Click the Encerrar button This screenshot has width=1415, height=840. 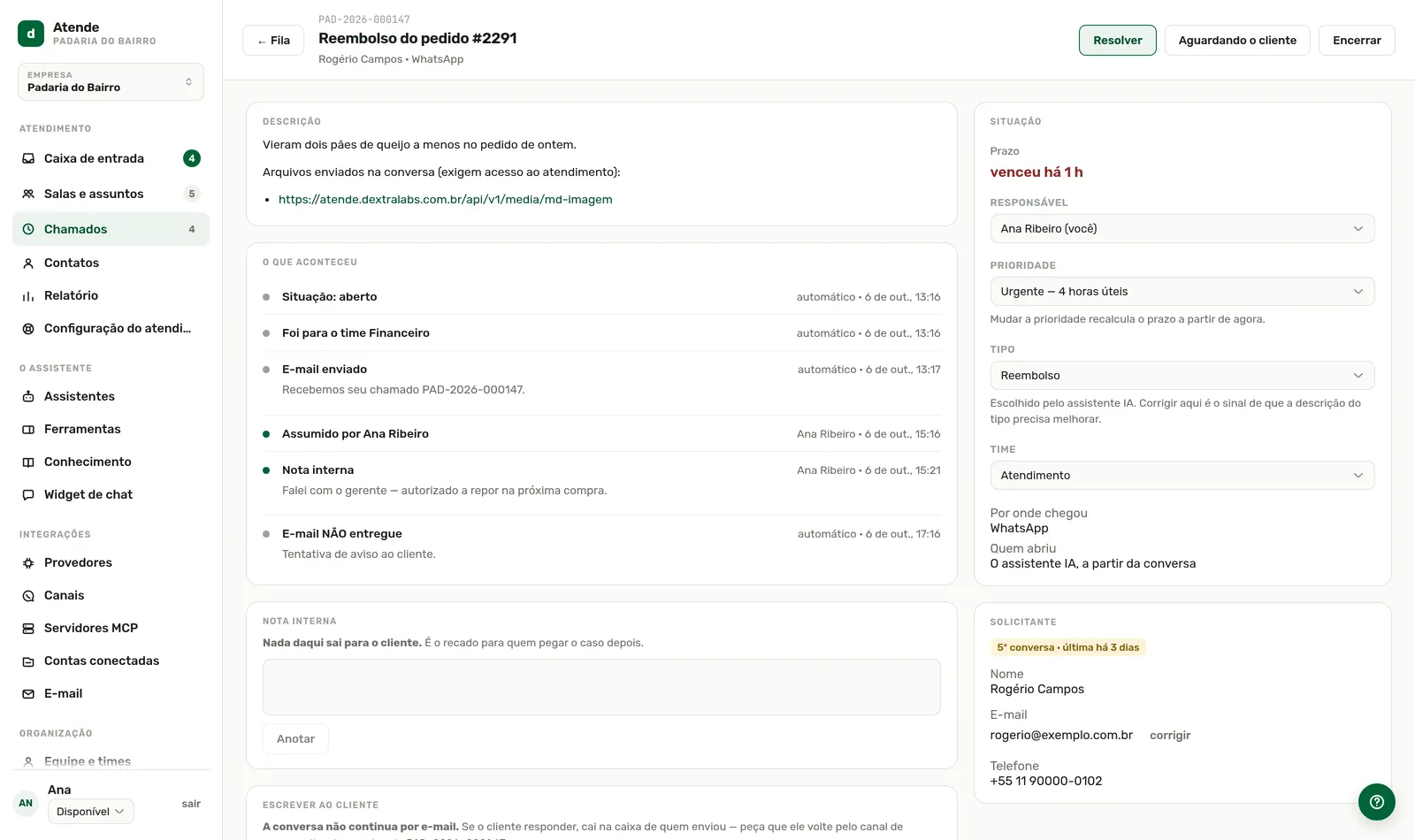[x=1357, y=41]
